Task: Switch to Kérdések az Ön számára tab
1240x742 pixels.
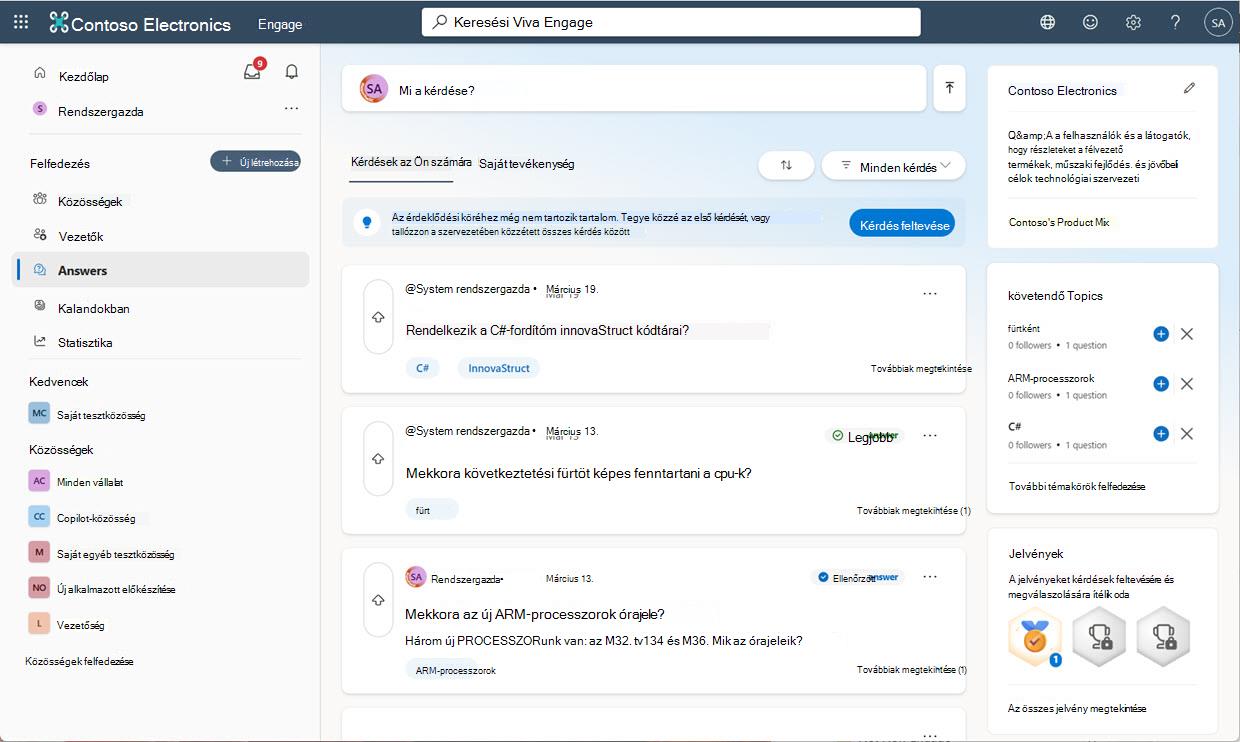Action: (x=411, y=162)
